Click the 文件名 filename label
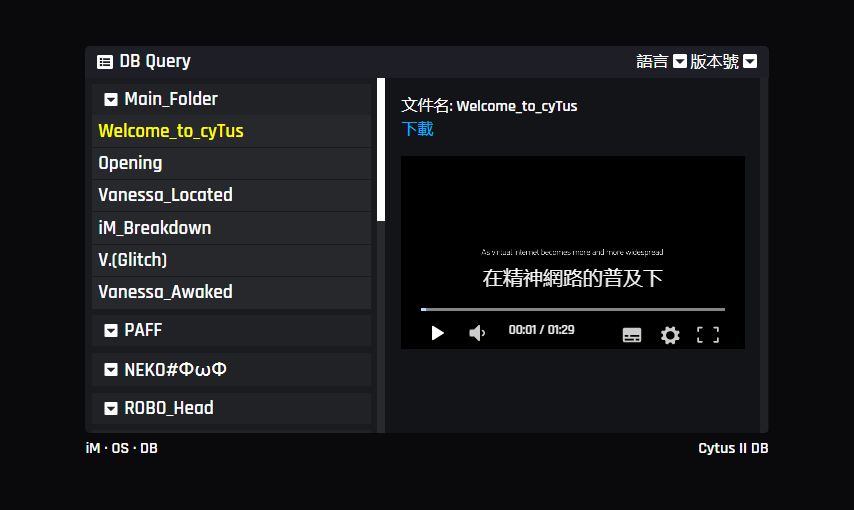Image resolution: width=854 pixels, height=510 pixels. [x=426, y=105]
